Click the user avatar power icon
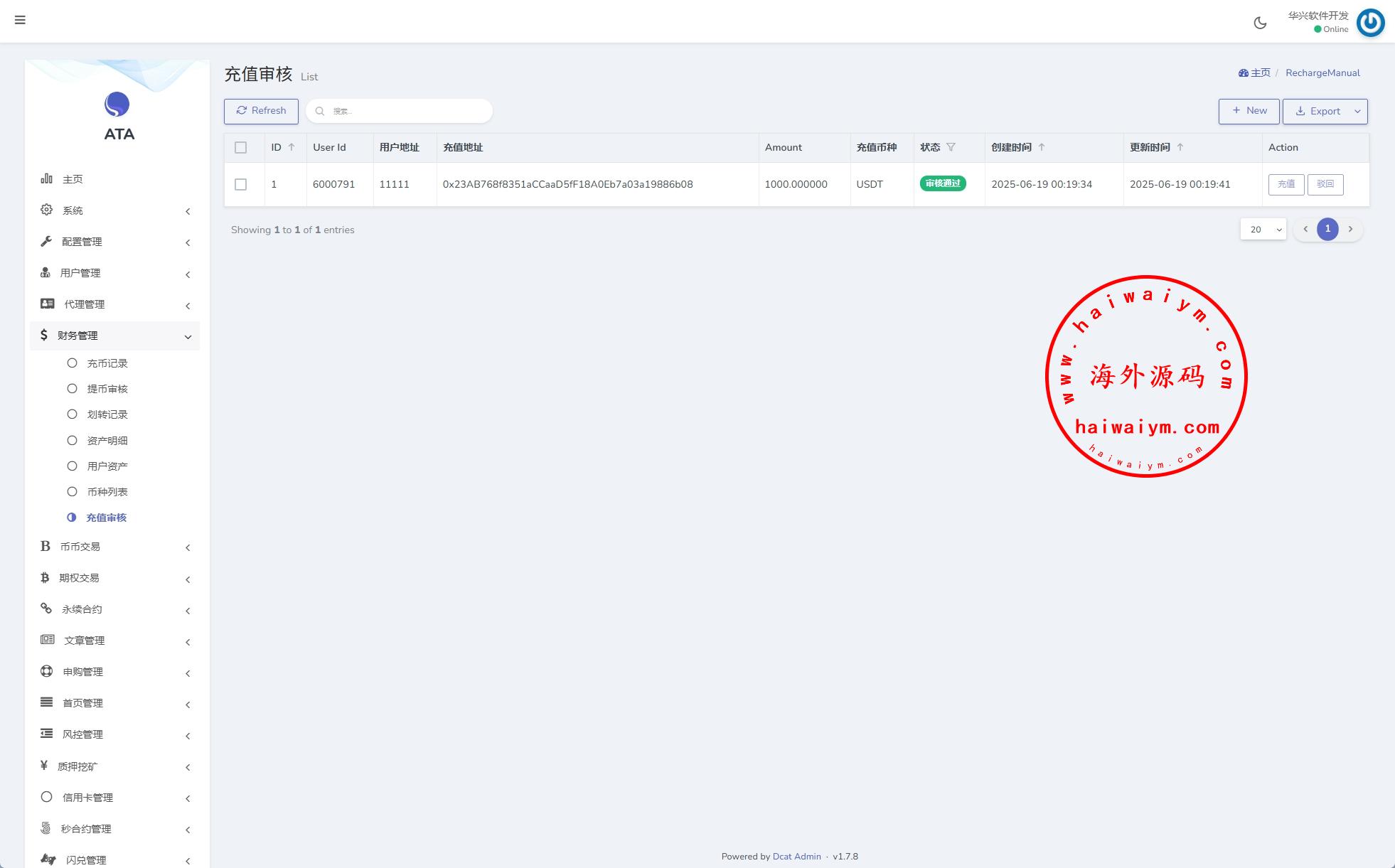 click(1370, 23)
